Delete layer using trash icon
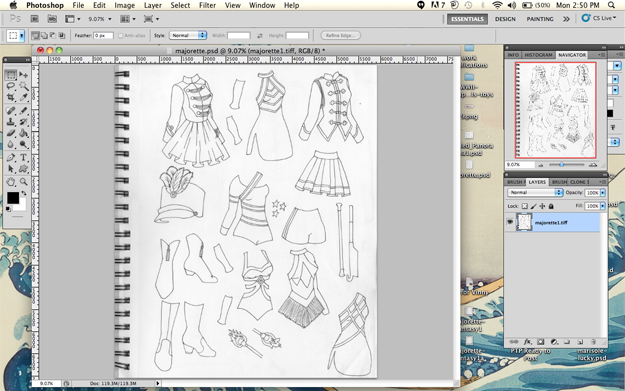 (x=593, y=342)
